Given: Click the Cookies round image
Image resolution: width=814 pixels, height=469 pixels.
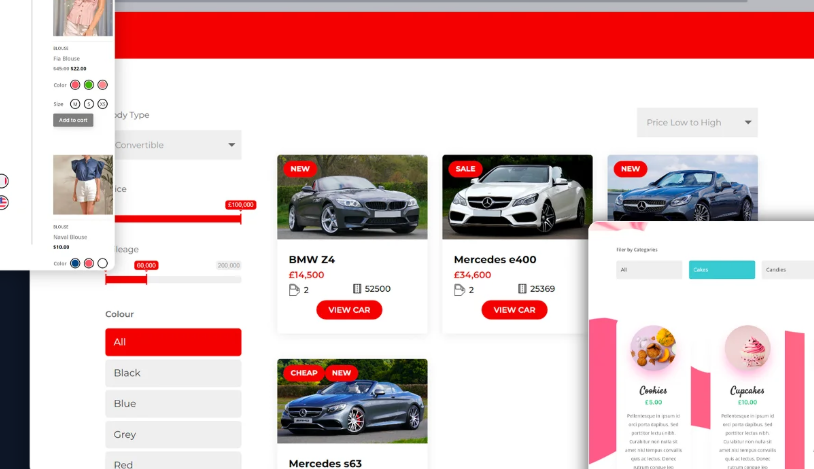Looking at the screenshot, I should click(x=653, y=348).
